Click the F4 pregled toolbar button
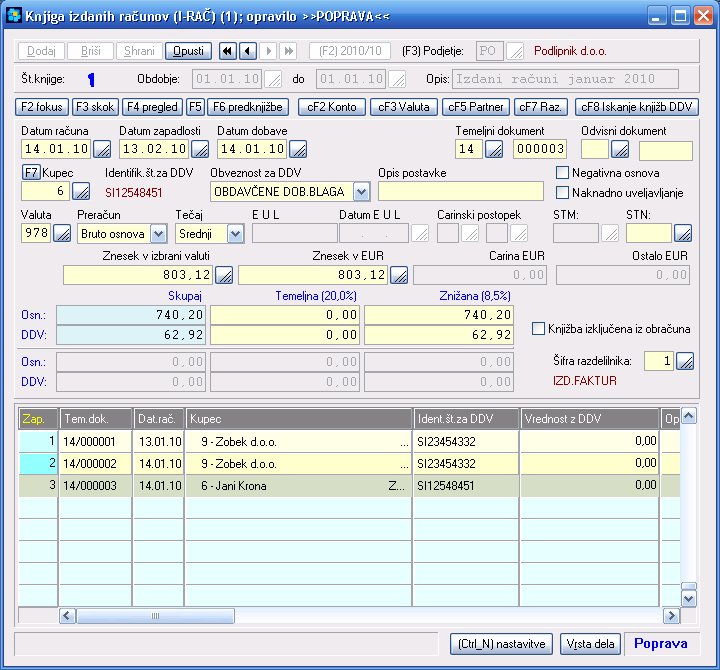Viewport: 720px width, 670px height. click(153, 106)
